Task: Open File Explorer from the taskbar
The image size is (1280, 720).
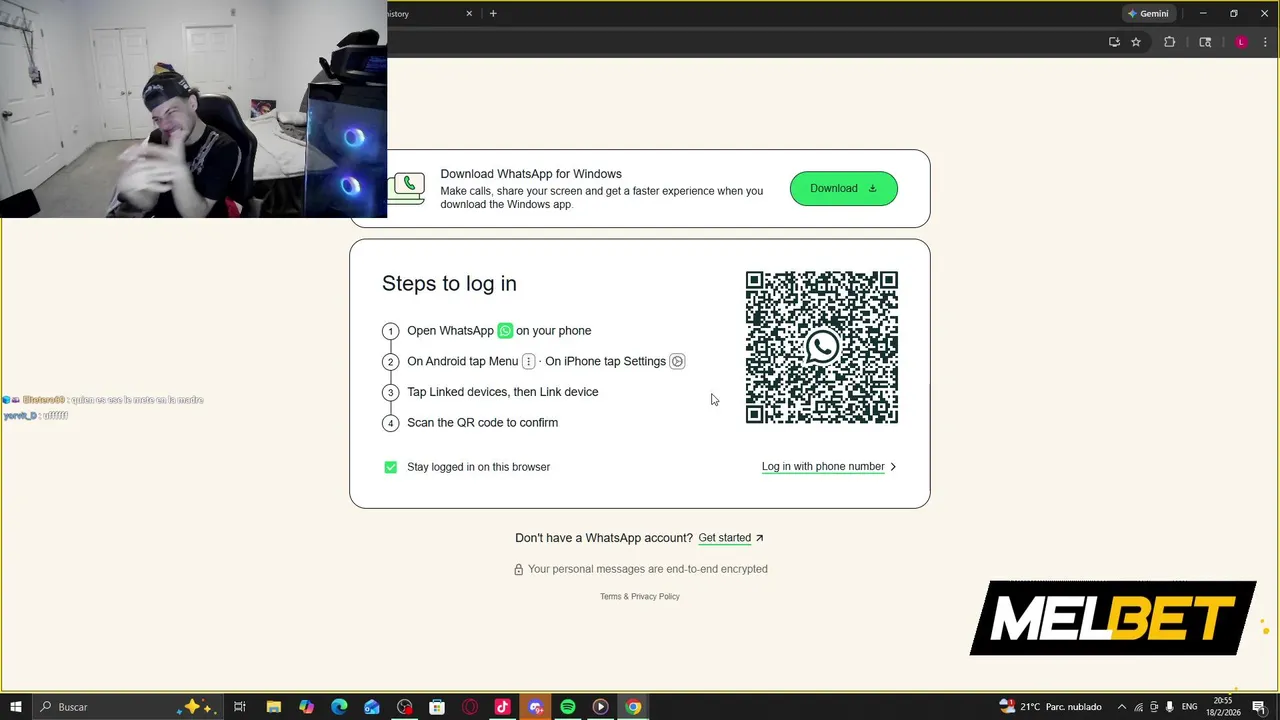Action: coord(273,707)
